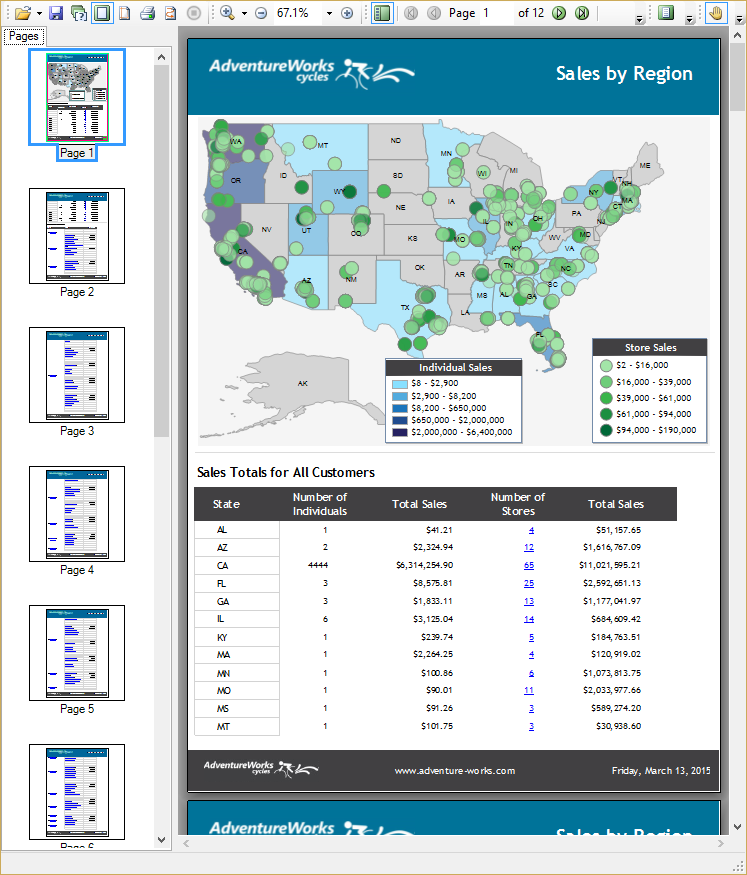Advance to the next page icon
Screen dimensions: 747x875
(x=558, y=13)
